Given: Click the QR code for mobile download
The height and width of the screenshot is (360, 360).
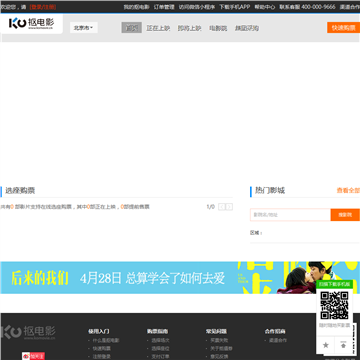Looking at the screenshot, I should click(334, 305).
